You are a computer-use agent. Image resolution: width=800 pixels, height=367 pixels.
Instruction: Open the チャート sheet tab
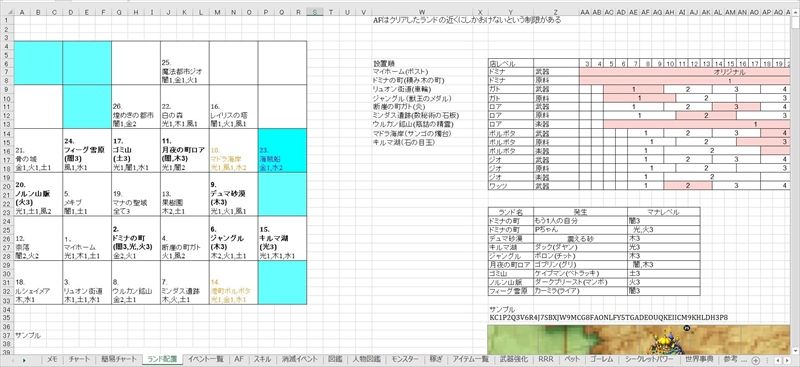pyautogui.click(x=79, y=359)
